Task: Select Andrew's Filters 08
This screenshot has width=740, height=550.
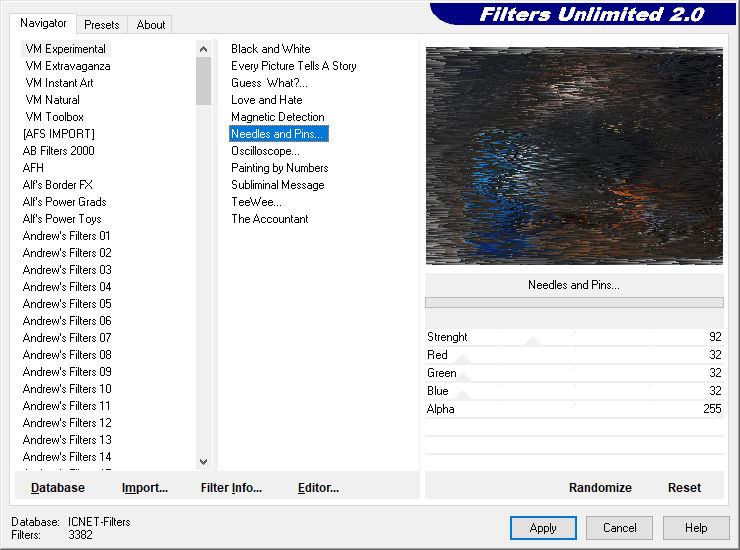Action: point(67,355)
